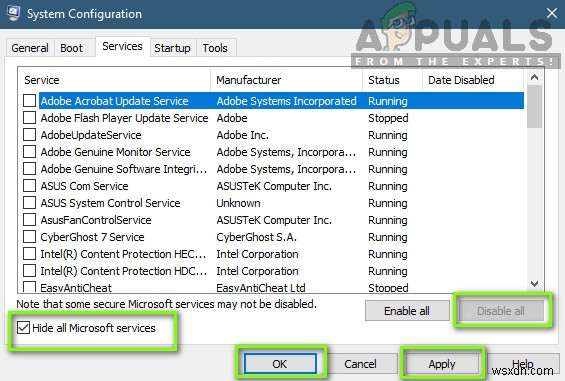The width and height of the screenshot is (565, 381).
Task: Tick the Adobe Flash Player Update Service checkbox
Action: 29,118
